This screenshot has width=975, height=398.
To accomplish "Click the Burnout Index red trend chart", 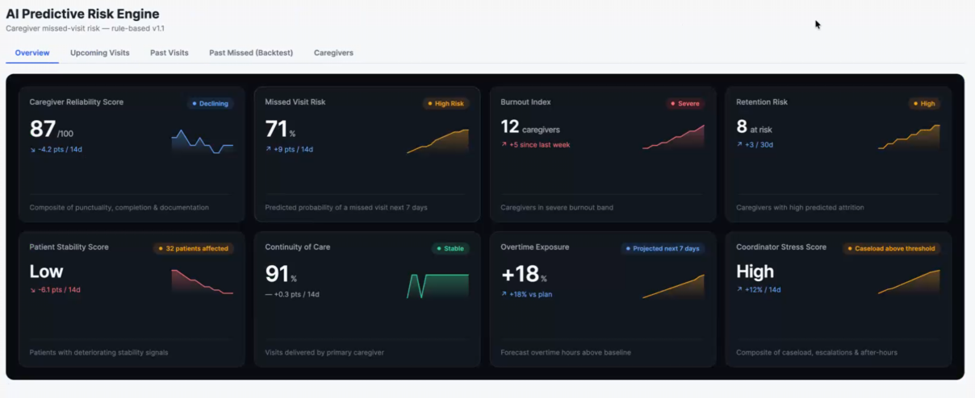I will click(x=673, y=137).
